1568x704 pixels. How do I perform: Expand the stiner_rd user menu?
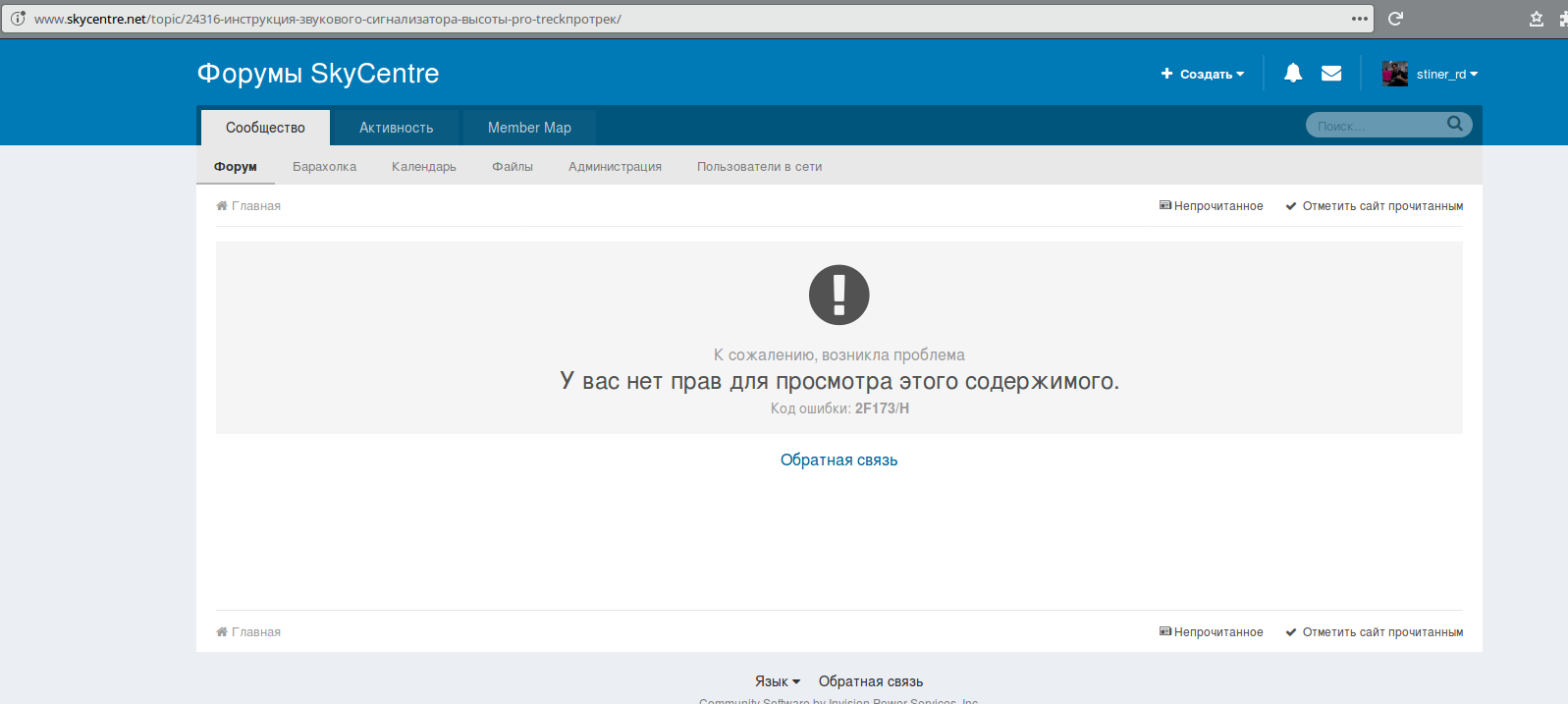1446,74
